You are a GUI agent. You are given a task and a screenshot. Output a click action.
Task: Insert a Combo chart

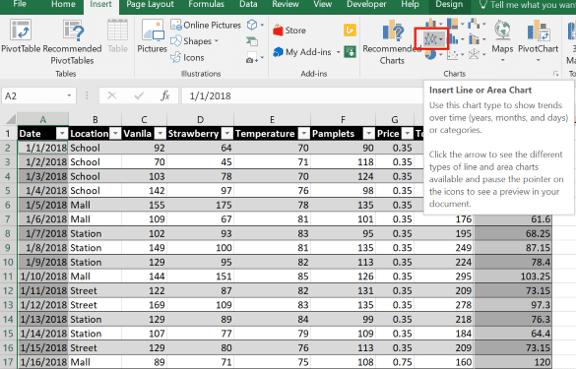click(477, 39)
